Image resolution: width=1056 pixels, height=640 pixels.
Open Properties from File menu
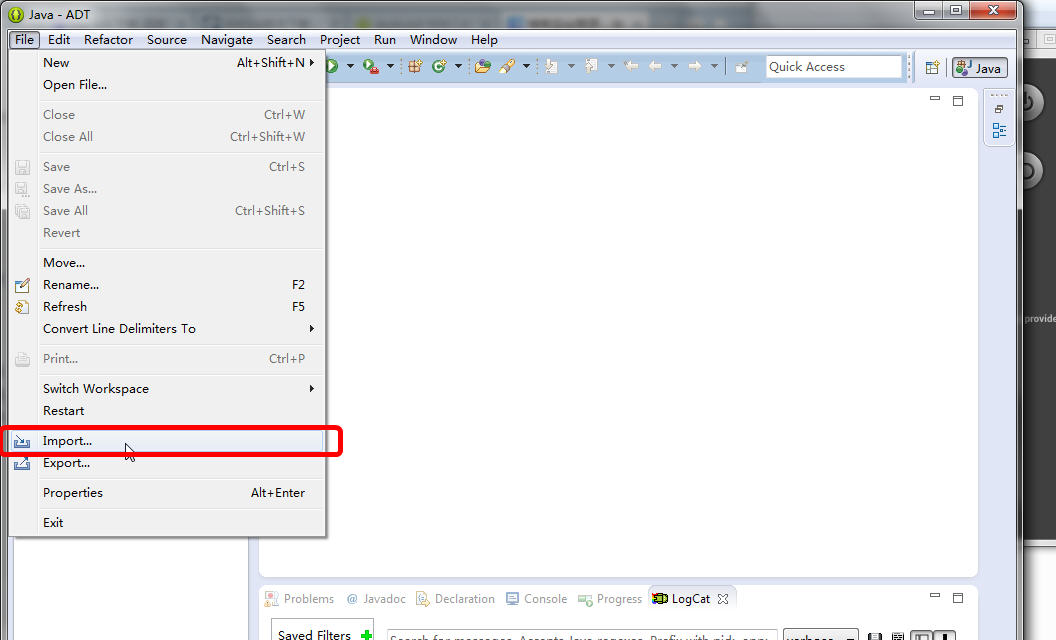pos(166,492)
